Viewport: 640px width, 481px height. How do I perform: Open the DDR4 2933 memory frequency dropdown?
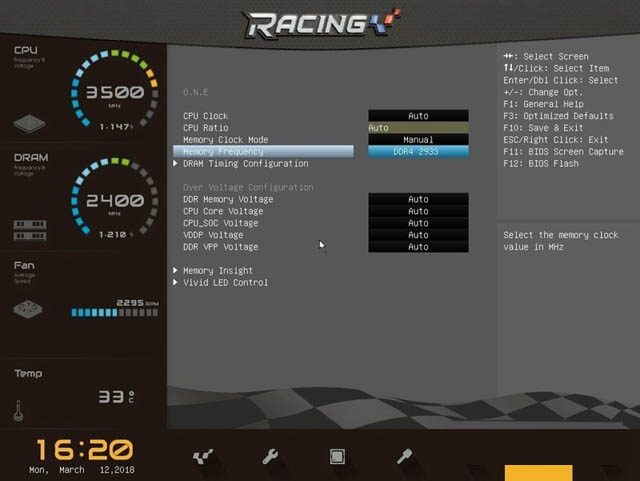(x=418, y=152)
